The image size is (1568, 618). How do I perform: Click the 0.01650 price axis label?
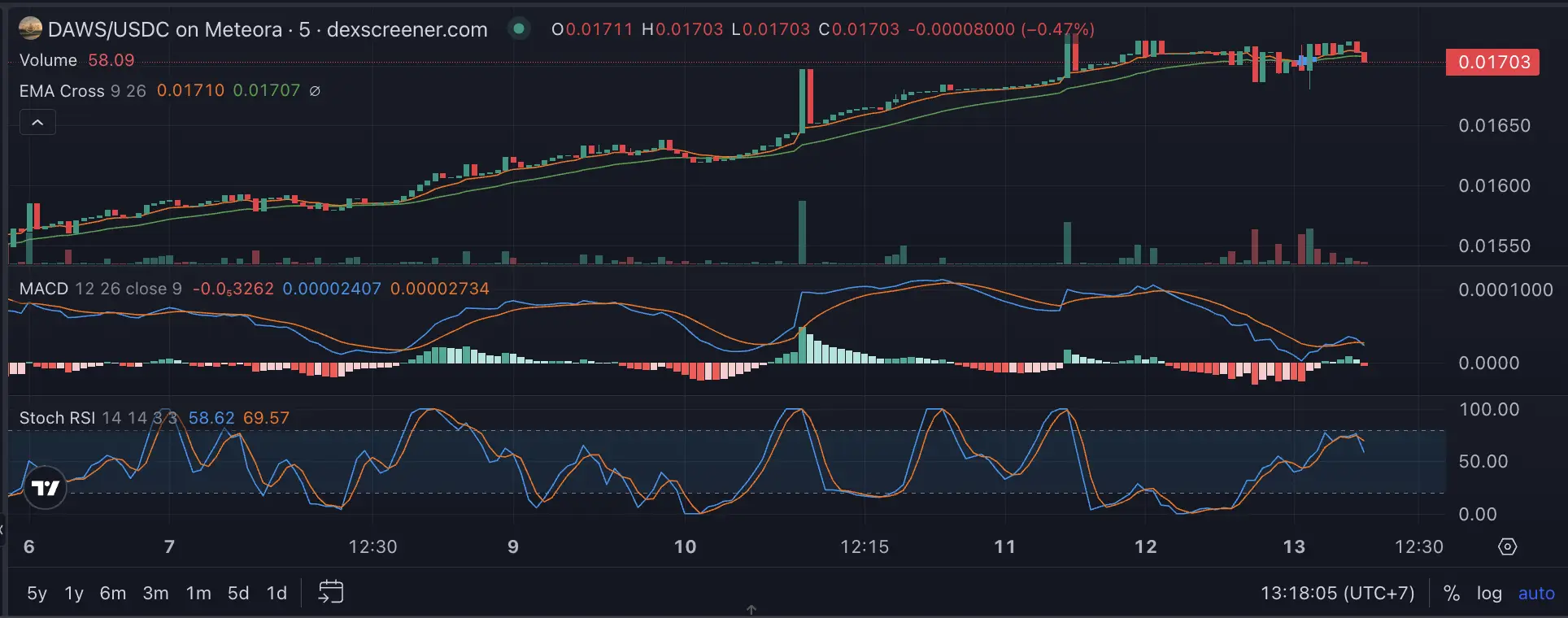point(1495,125)
